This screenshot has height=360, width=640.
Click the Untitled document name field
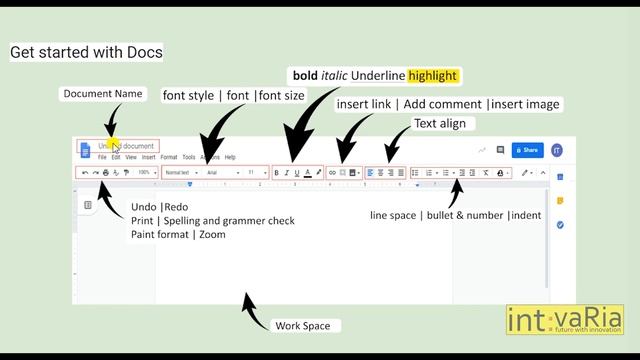point(126,146)
